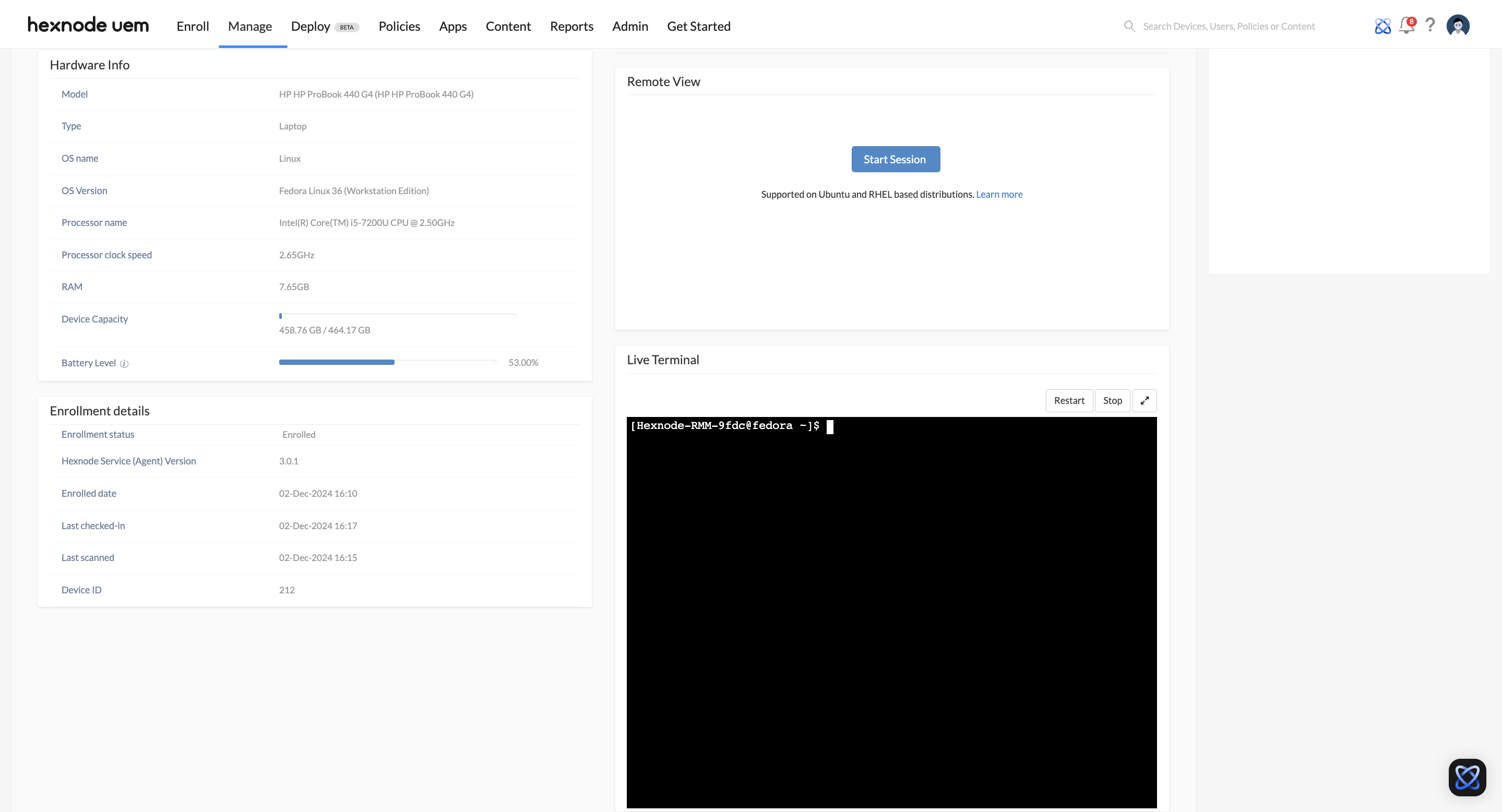This screenshot has height=812, width=1502.
Task: Select the HP ProBook 440 G4 model value
Action: click(x=376, y=94)
